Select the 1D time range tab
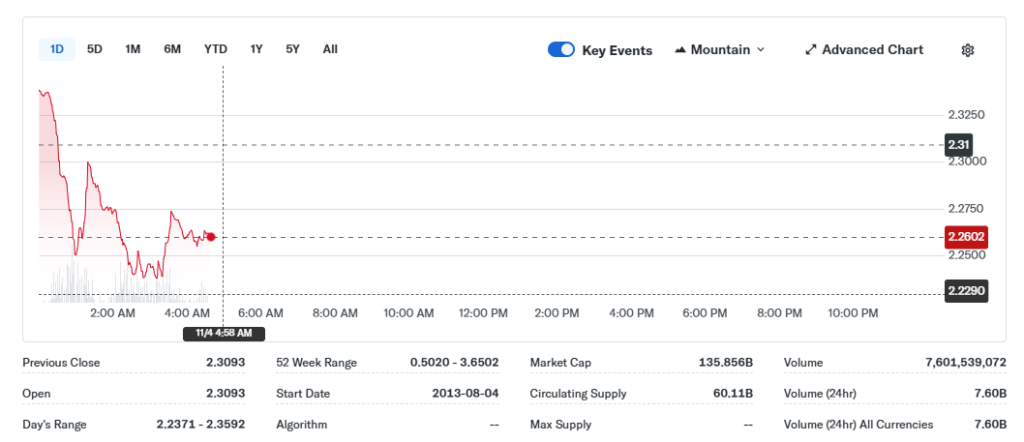The height and width of the screenshot is (442, 1024). [x=57, y=49]
